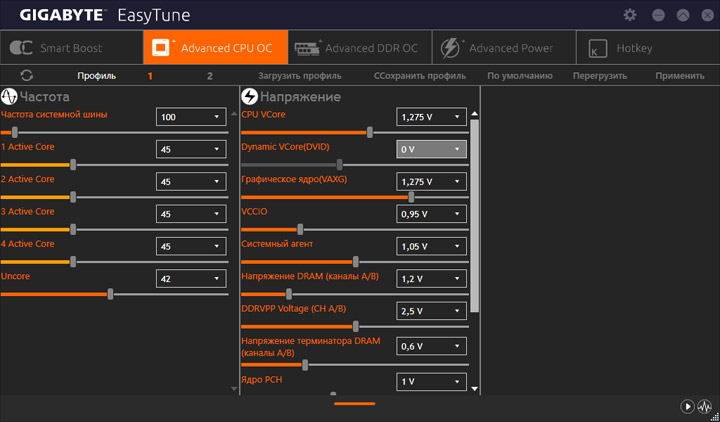The height and width of the screenshot is (422, 720).
Task: Click Применить to apply settings
Action: coord(680,76)
